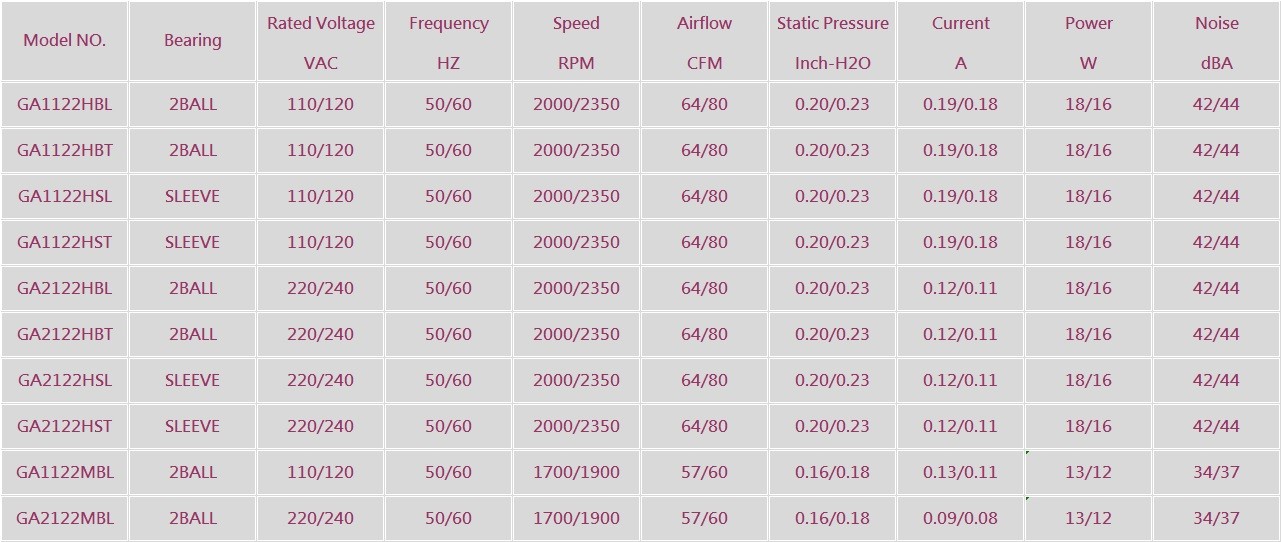
Task: Select the GA2122HBT model cell
Action: pyautogui.click(x=65, y=334)
